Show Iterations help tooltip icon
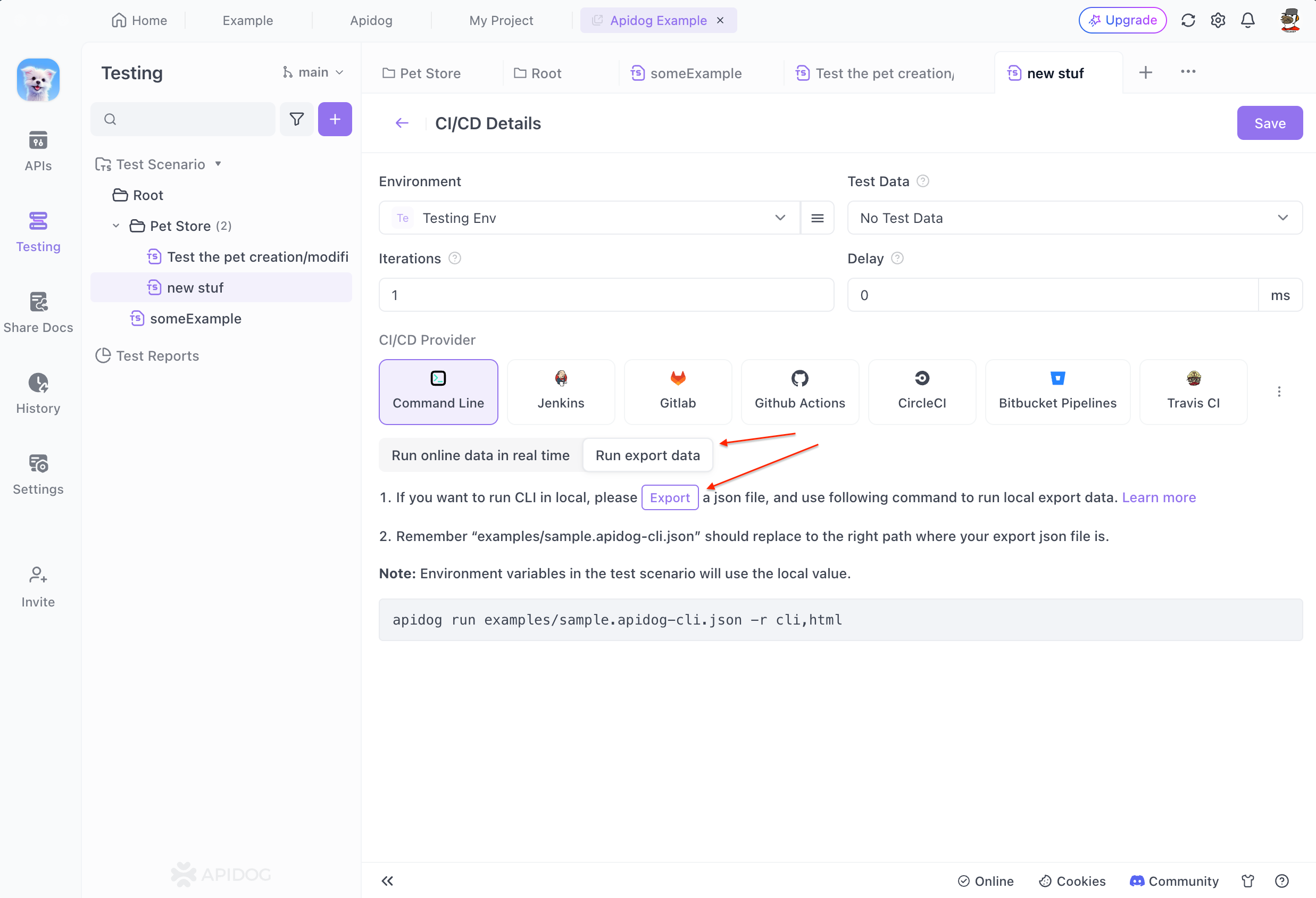 (x=455, y=258)
